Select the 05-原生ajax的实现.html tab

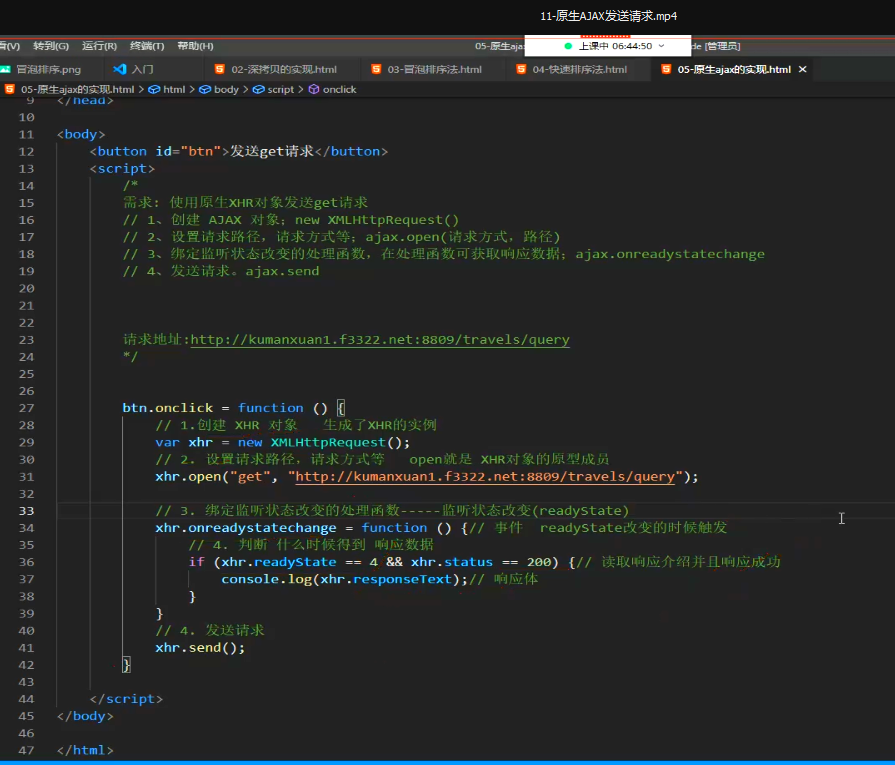(733, 69)
